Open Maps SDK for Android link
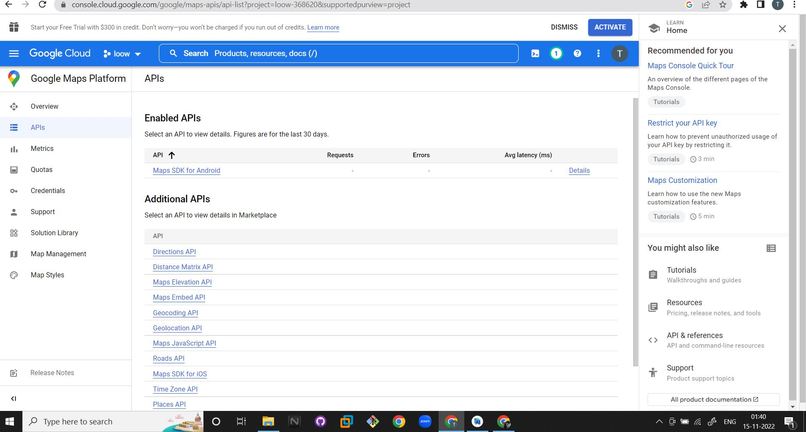The height and width of the screenshot is (432, 806). [187, 171]
